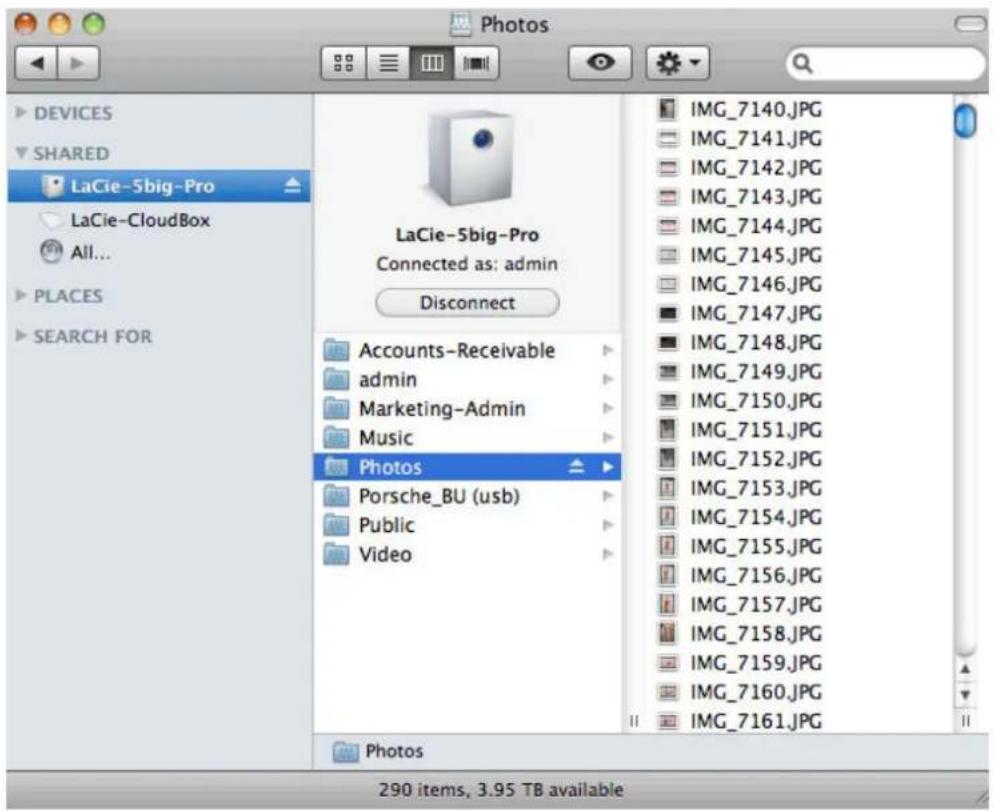Click the IMG_7160.JPG thumbnail icon
The height and width of the screenshot is (812, 996).
(668, 691)
